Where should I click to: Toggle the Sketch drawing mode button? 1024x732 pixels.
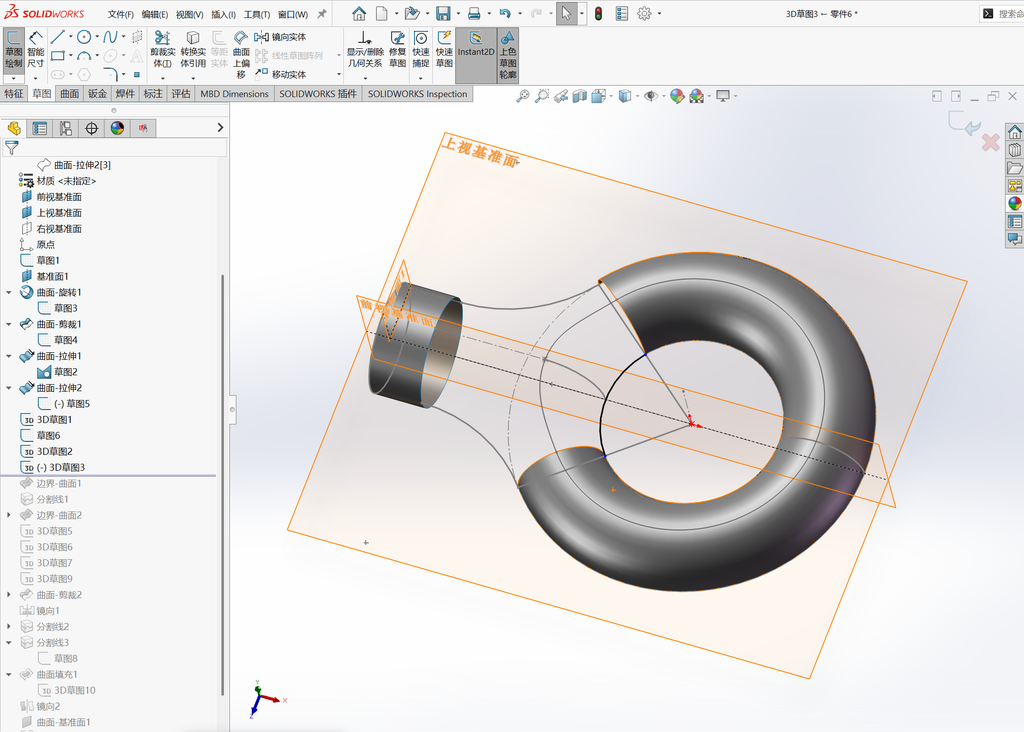pos(14,50)
